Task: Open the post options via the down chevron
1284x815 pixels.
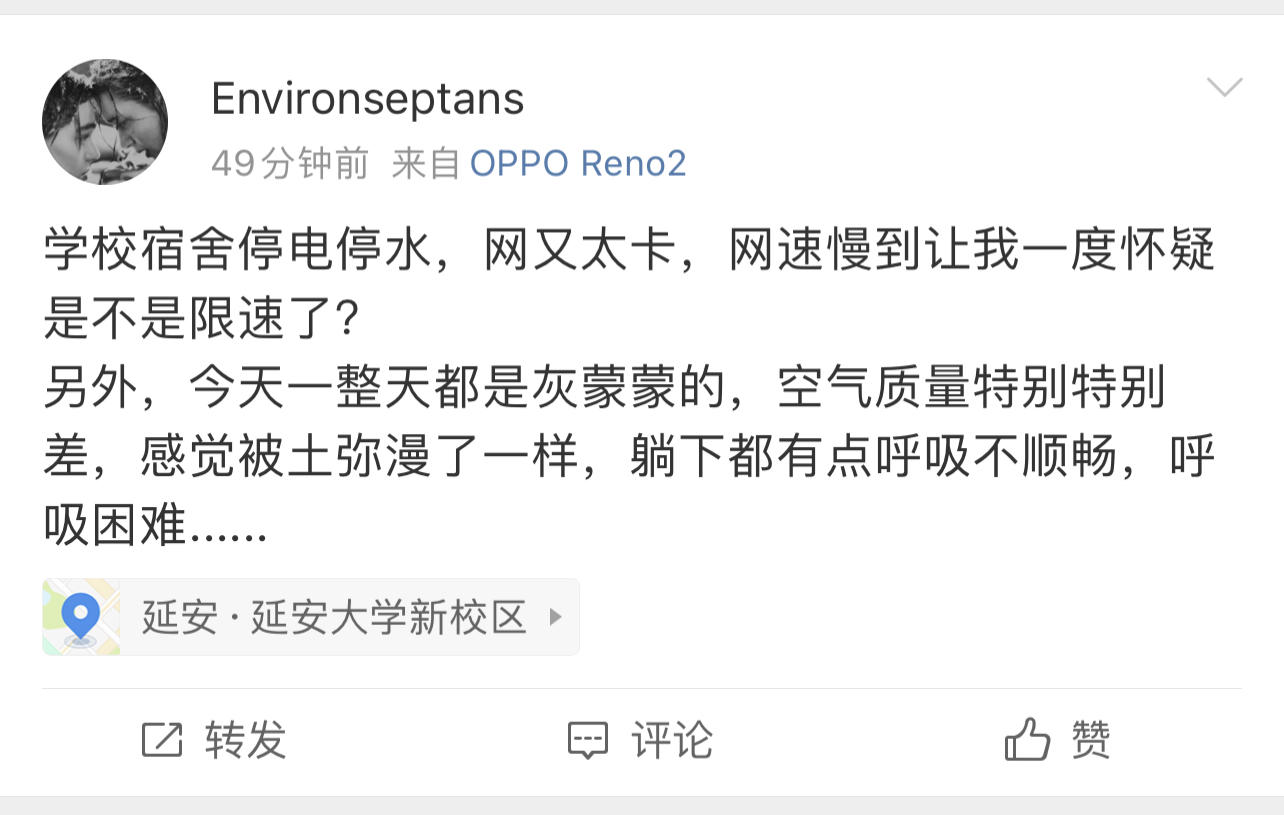Action: click(1224, 88)
